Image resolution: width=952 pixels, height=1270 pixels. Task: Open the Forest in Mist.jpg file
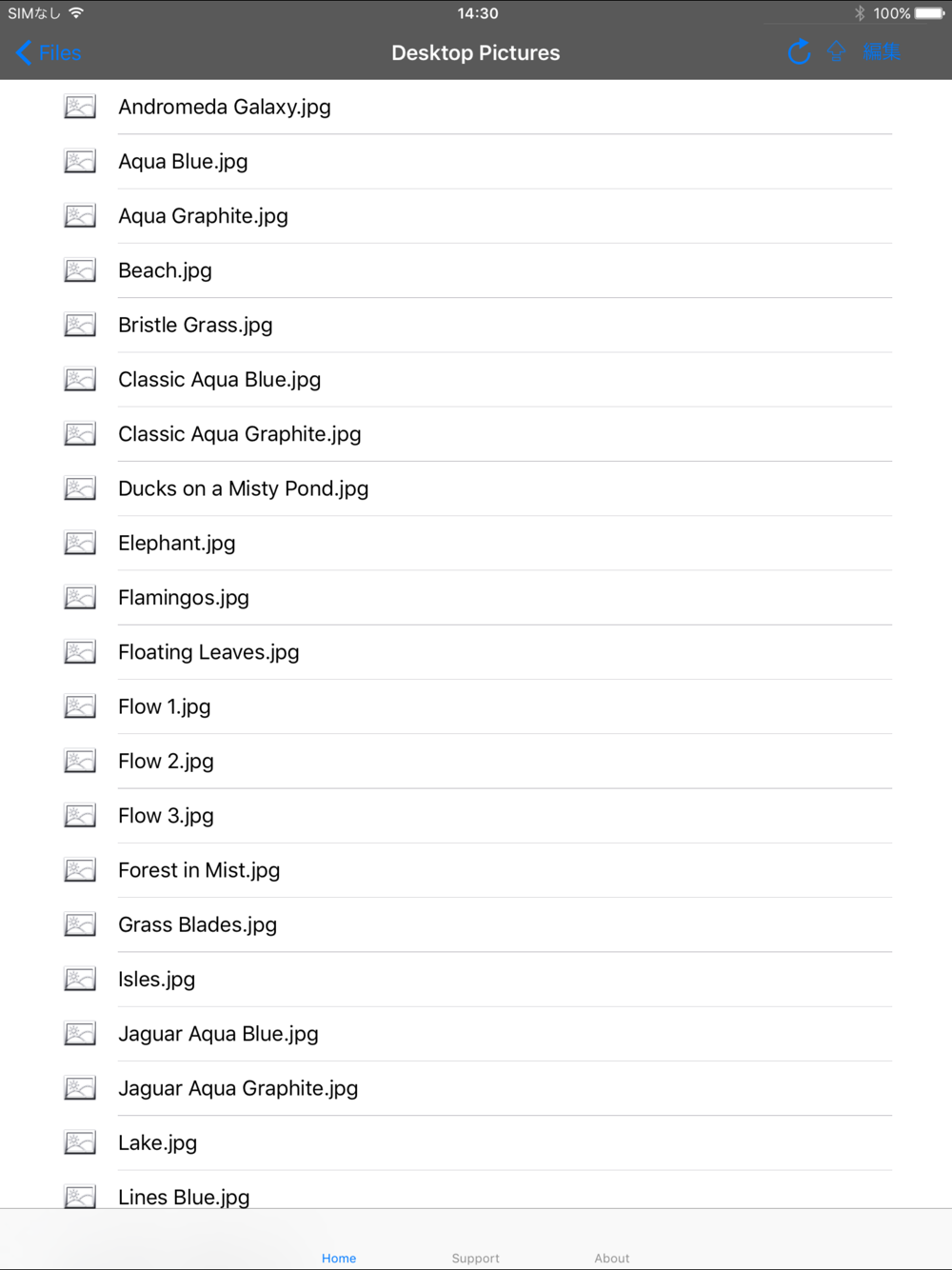476,870
